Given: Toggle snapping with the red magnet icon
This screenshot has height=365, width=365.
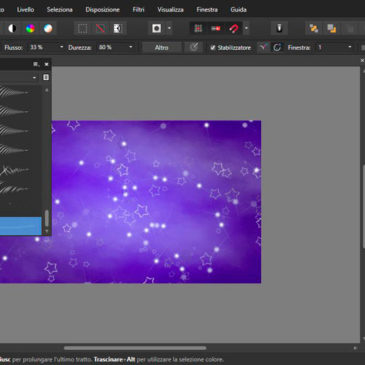Looking at the screenshot, I should point(234,29).
